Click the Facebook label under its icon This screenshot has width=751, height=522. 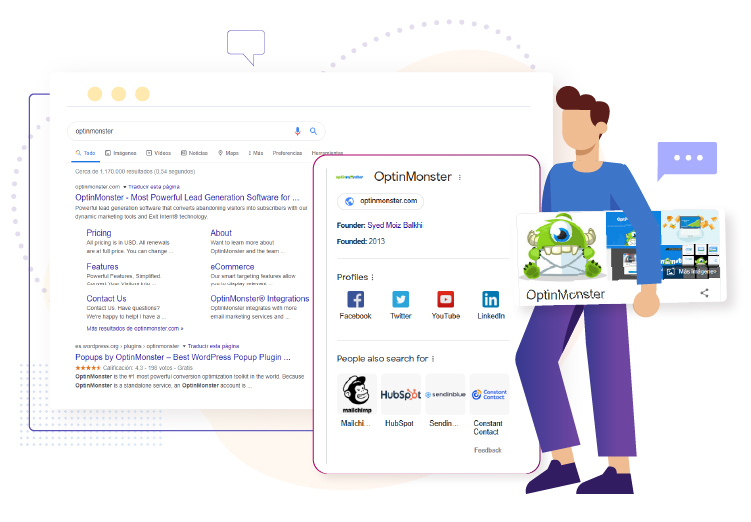(355, 316)
